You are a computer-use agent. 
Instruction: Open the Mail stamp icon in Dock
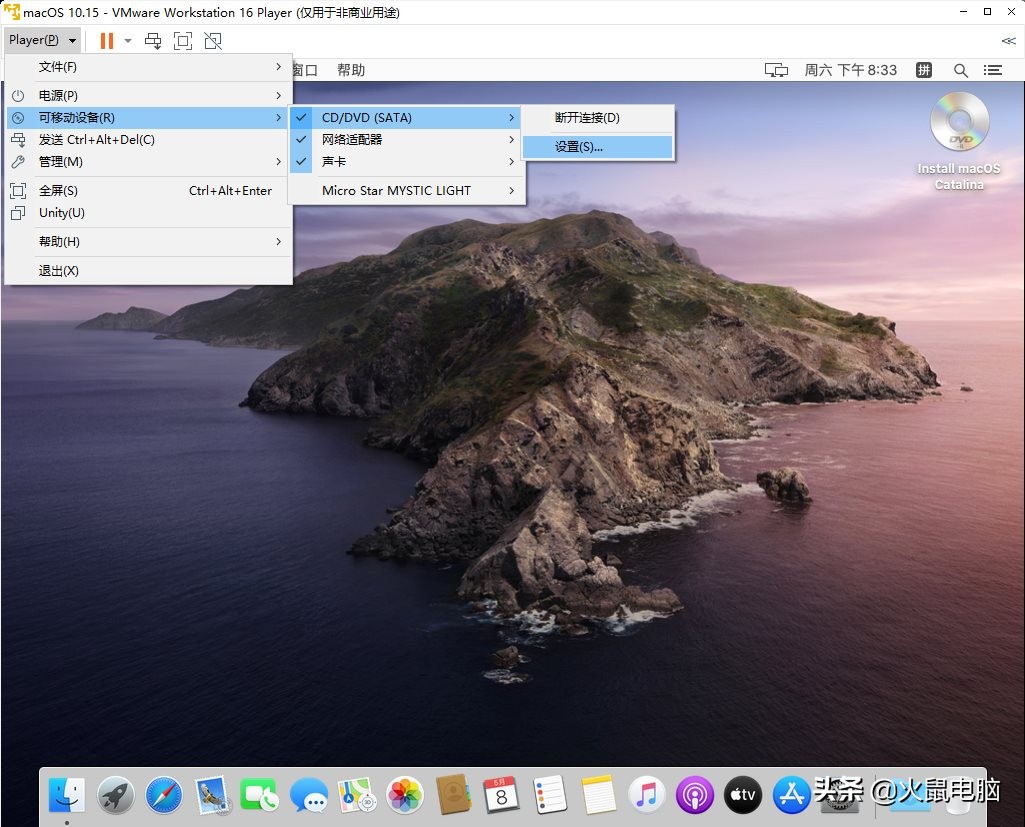click(212, 795)
